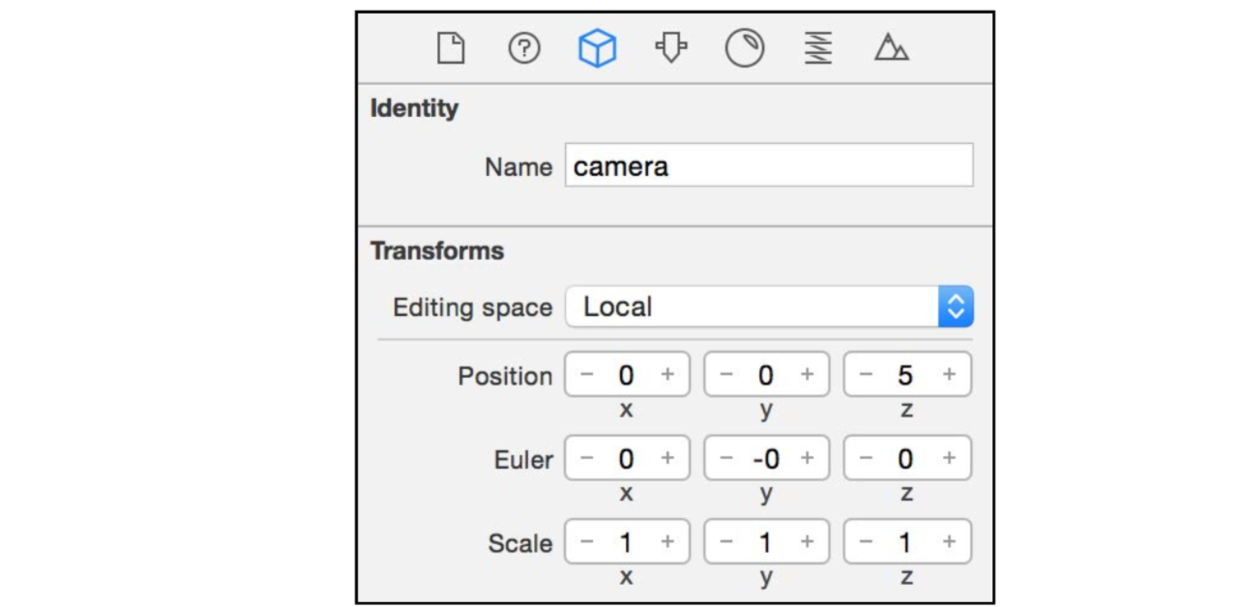Increase Euler x rotation with plus
This screenshot has height=607, width=1240.
[x=667, y=459]
